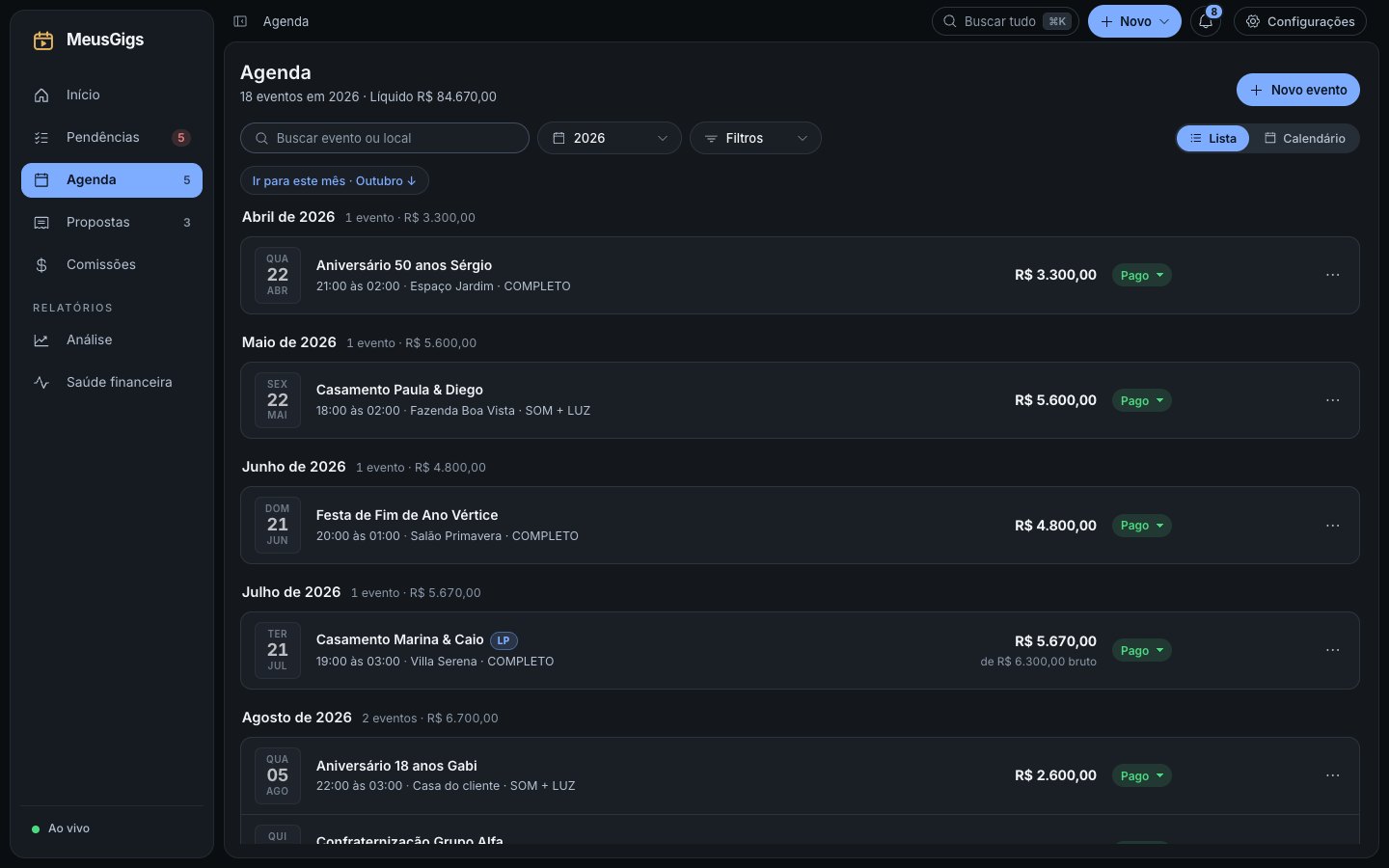Toggle the sidebar collapse icon
Viewport: 1389px width, 868px height.
coord(240,21)
